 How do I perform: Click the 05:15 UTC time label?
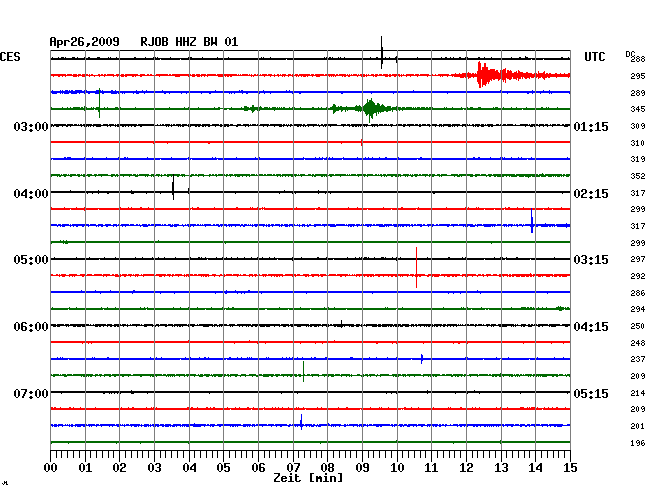[x=591, y=393]
